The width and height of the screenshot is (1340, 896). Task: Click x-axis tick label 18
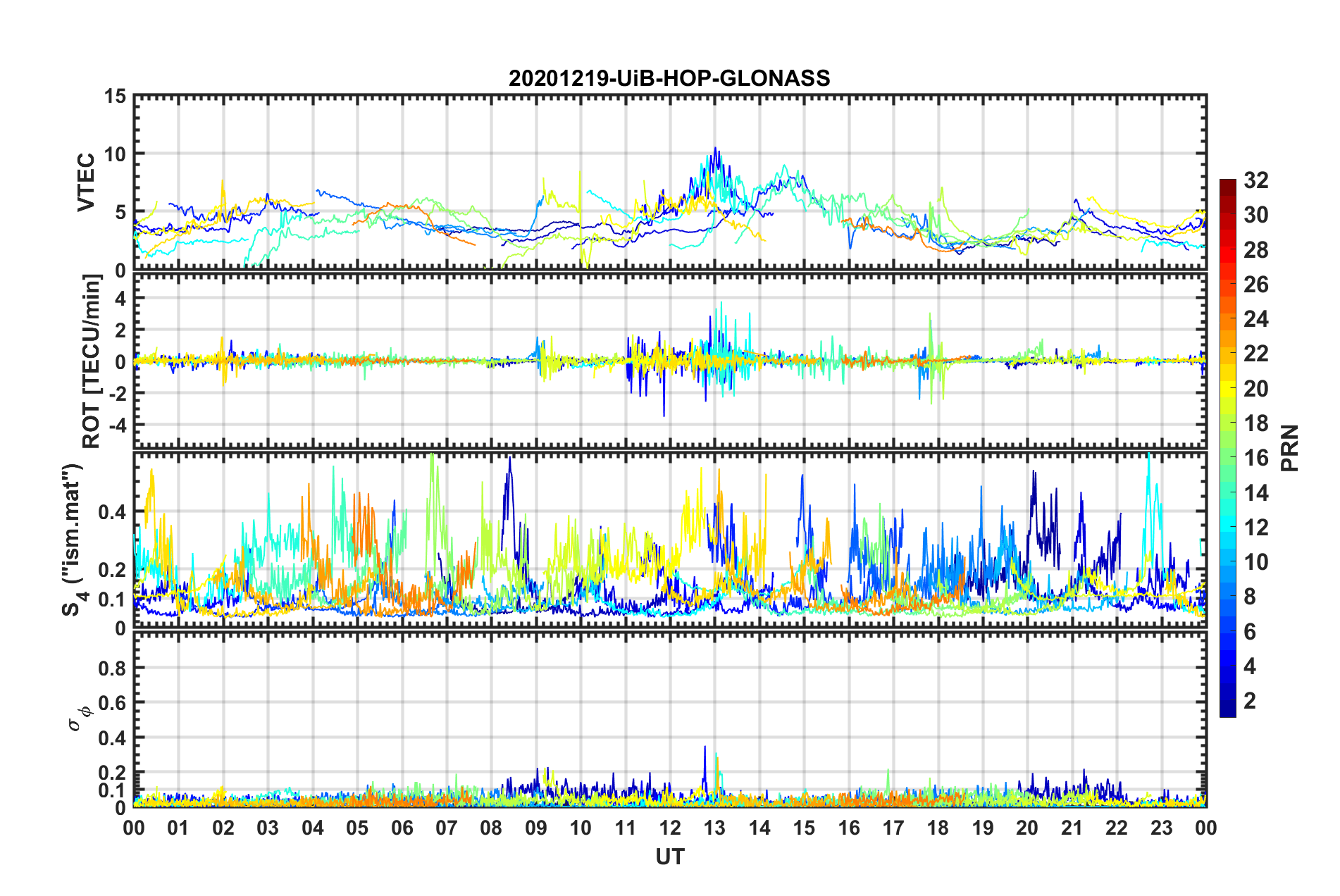[x=938, y=828]
